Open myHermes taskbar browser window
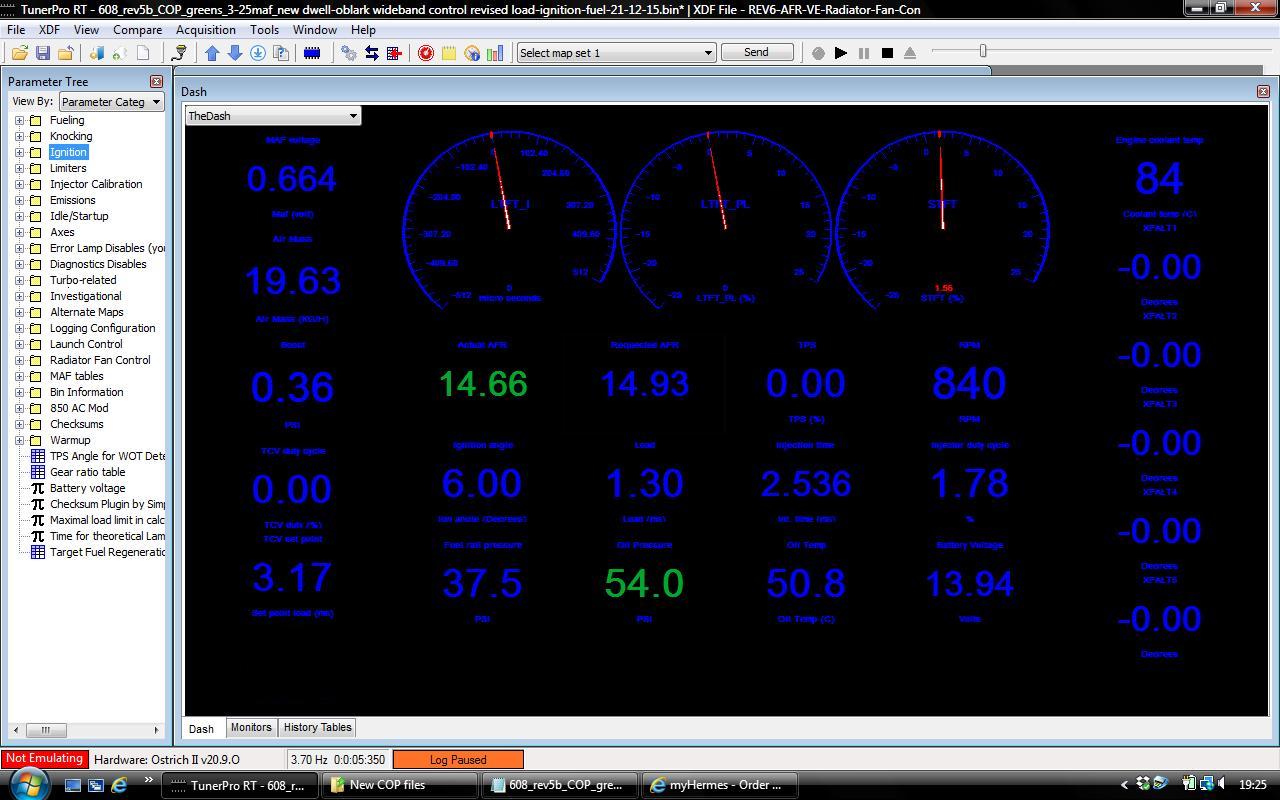The width and height of the screenshot is (1280, 800). [718, 785]
